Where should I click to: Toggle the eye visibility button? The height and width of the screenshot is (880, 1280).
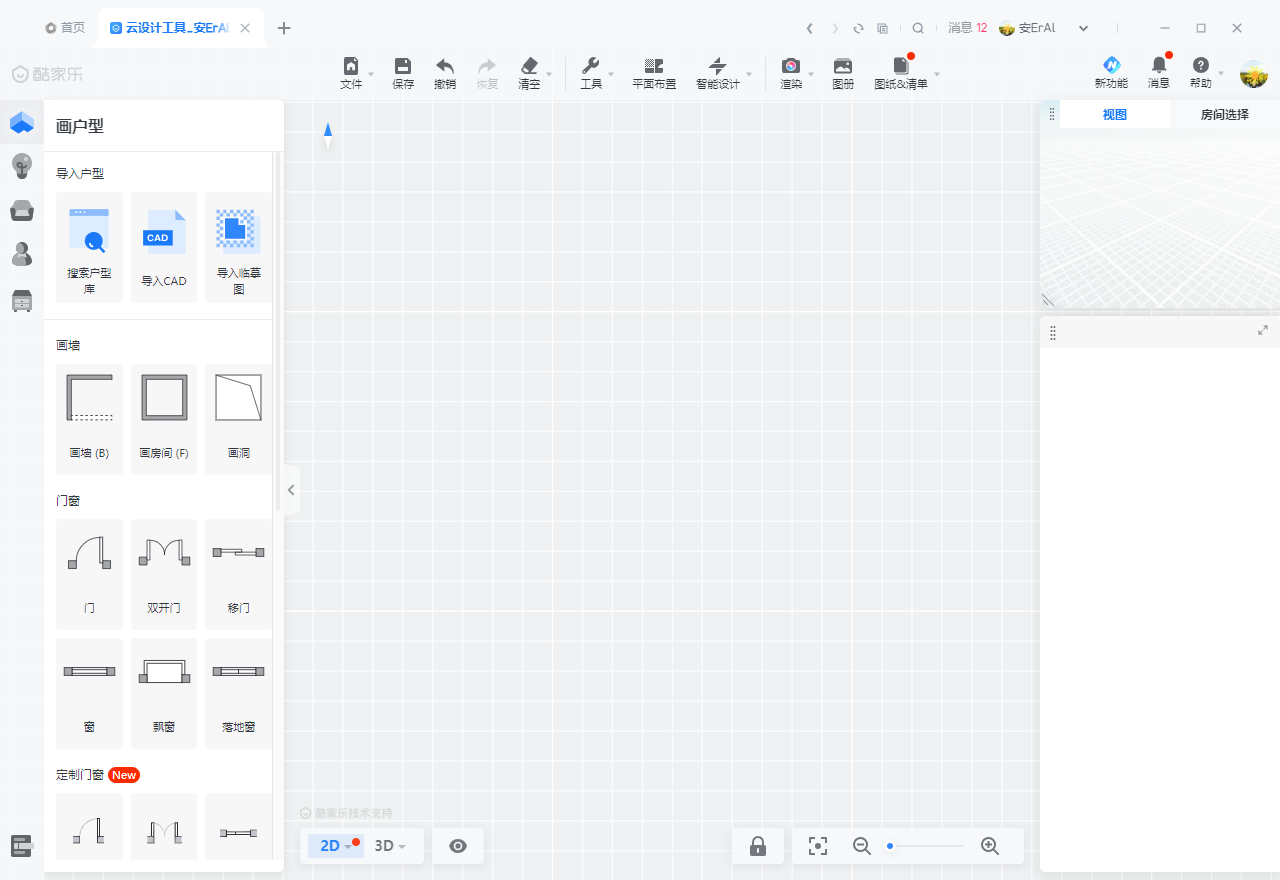[x=458, y=846]
